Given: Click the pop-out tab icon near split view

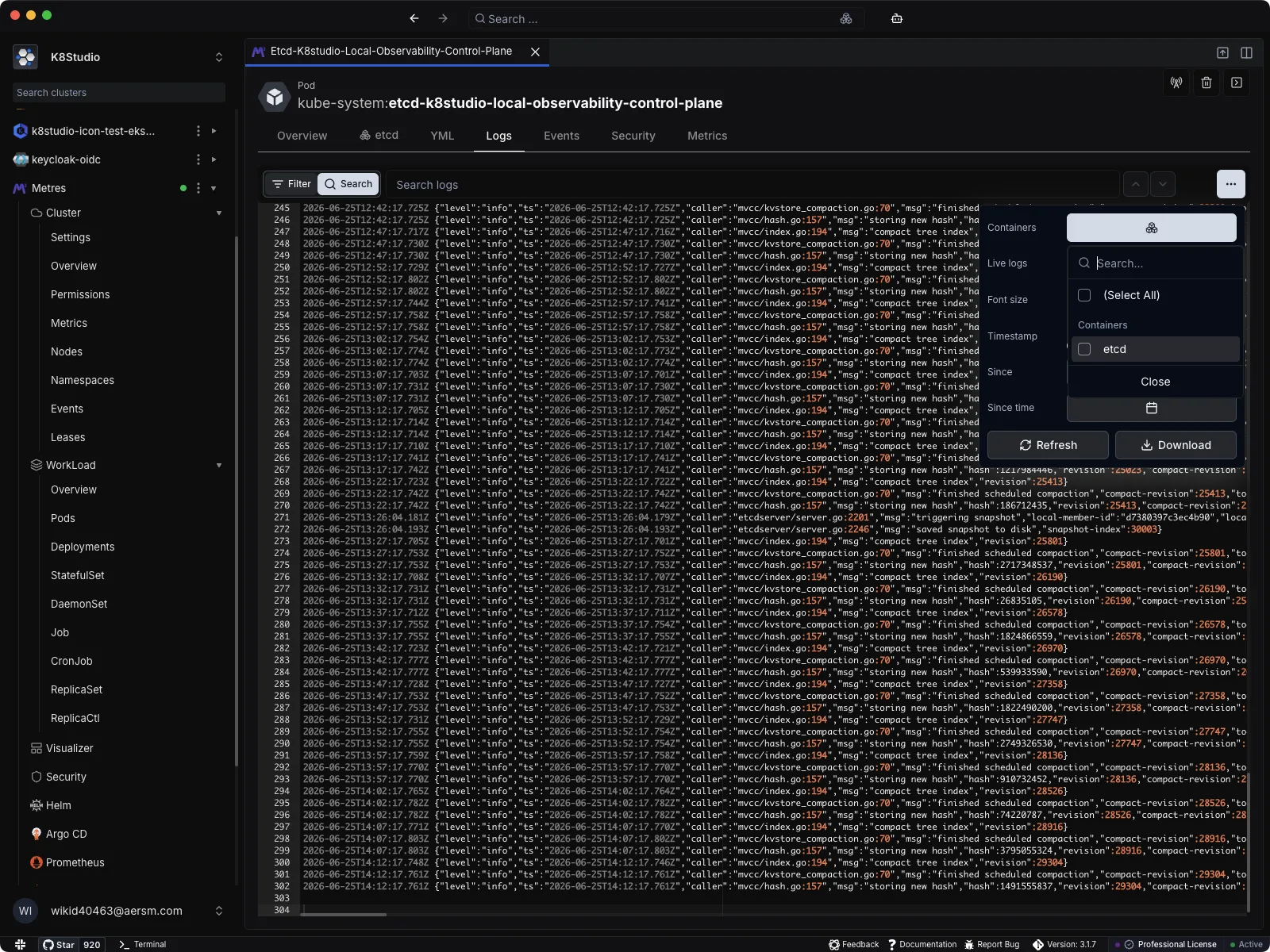Looking at the screenshot, I should click(1222, 52).
